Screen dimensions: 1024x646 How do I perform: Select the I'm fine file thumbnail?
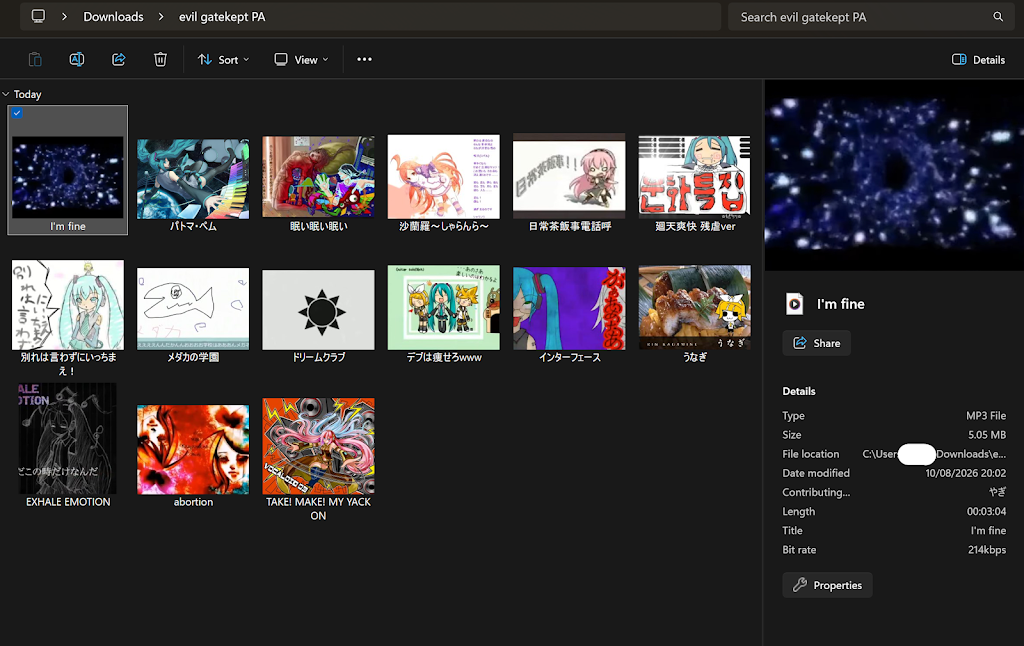[68, 177]
